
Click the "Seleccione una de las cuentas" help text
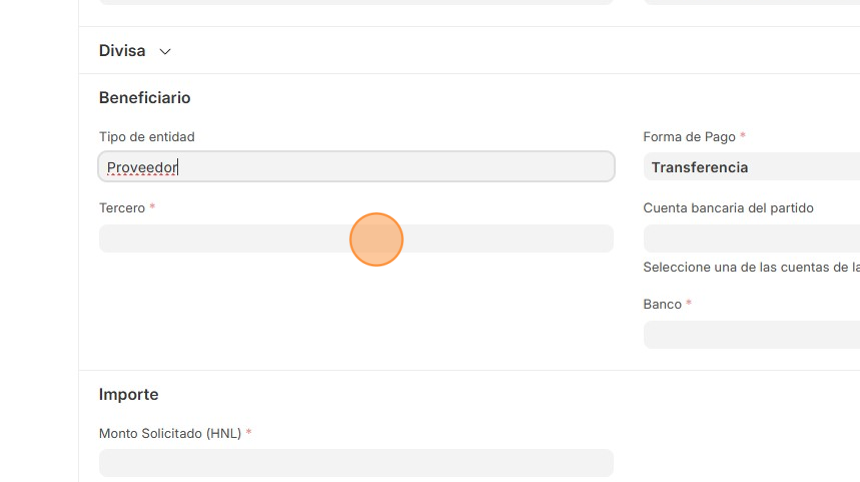point(751,268)
